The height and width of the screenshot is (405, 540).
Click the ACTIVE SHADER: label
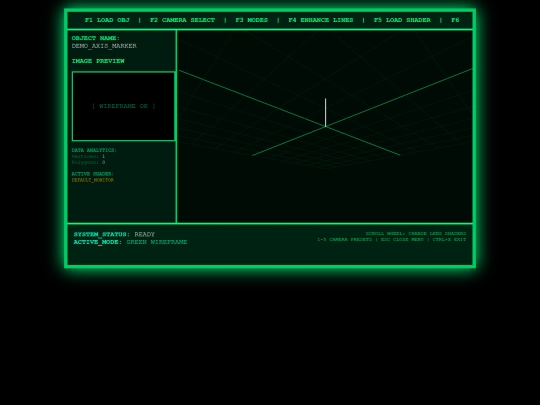(x=92, y=174)
